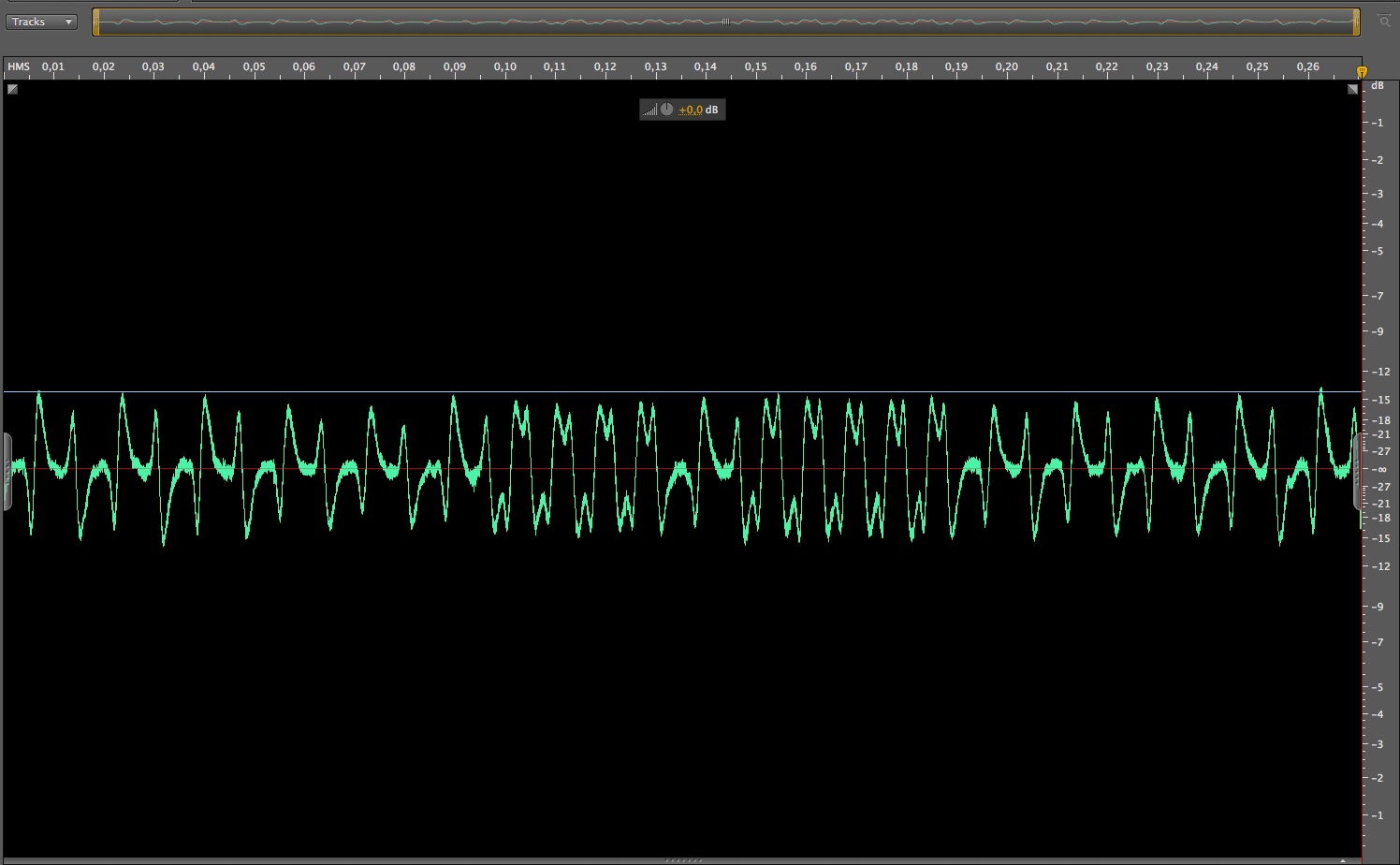Click the left panel edge grip handle

pyautogui.click(x=7, y=472)
